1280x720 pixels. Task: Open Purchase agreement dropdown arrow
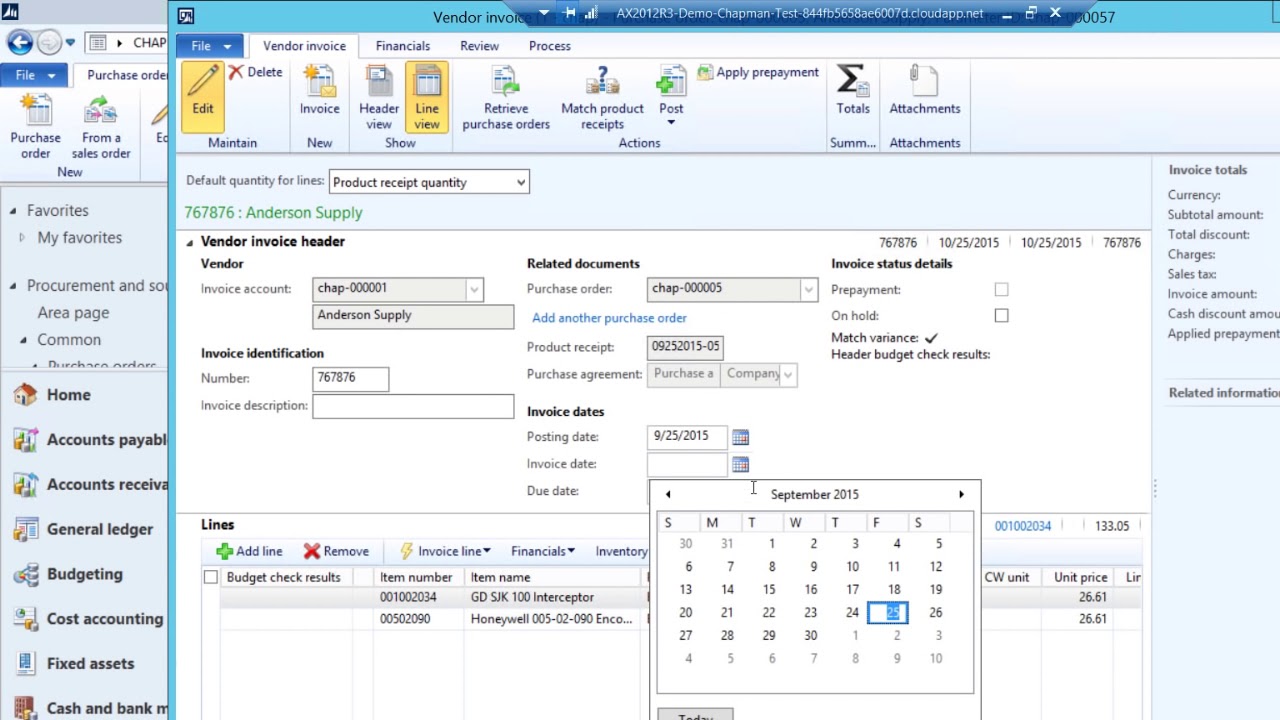coord(788,375)
